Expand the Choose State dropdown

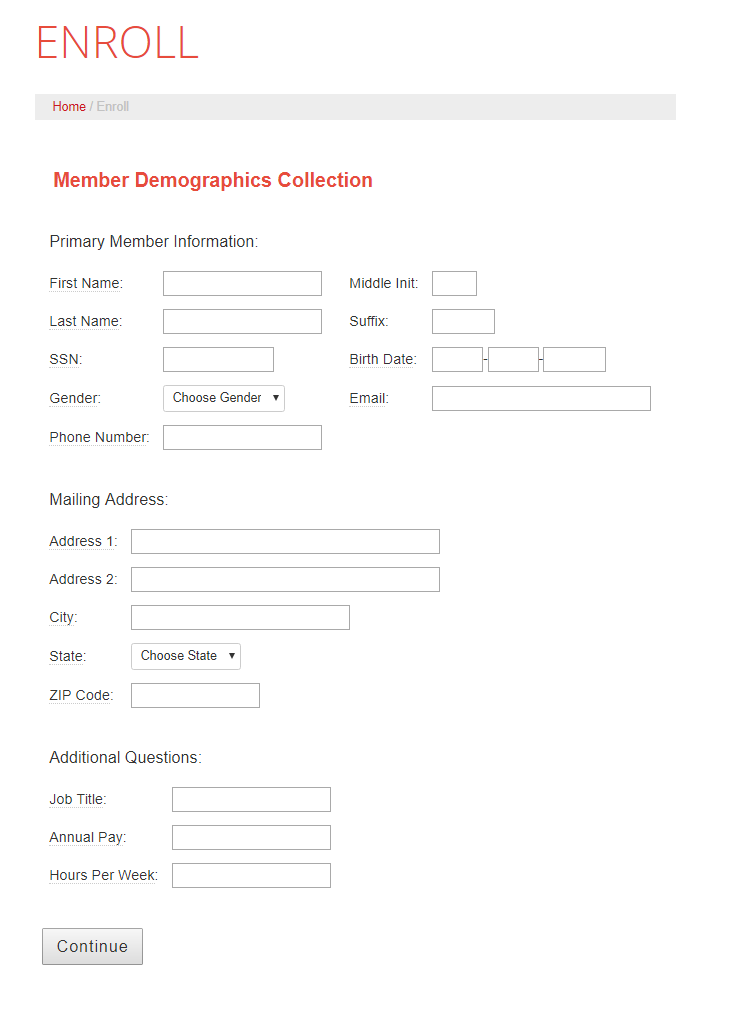coord(186,656)
